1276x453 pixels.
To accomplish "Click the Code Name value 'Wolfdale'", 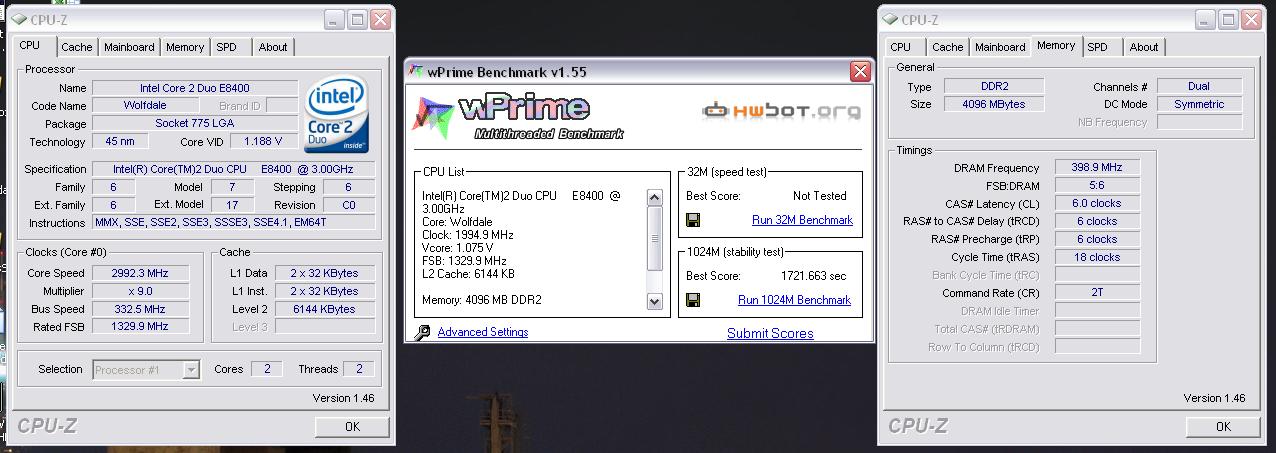I will 146,106.
